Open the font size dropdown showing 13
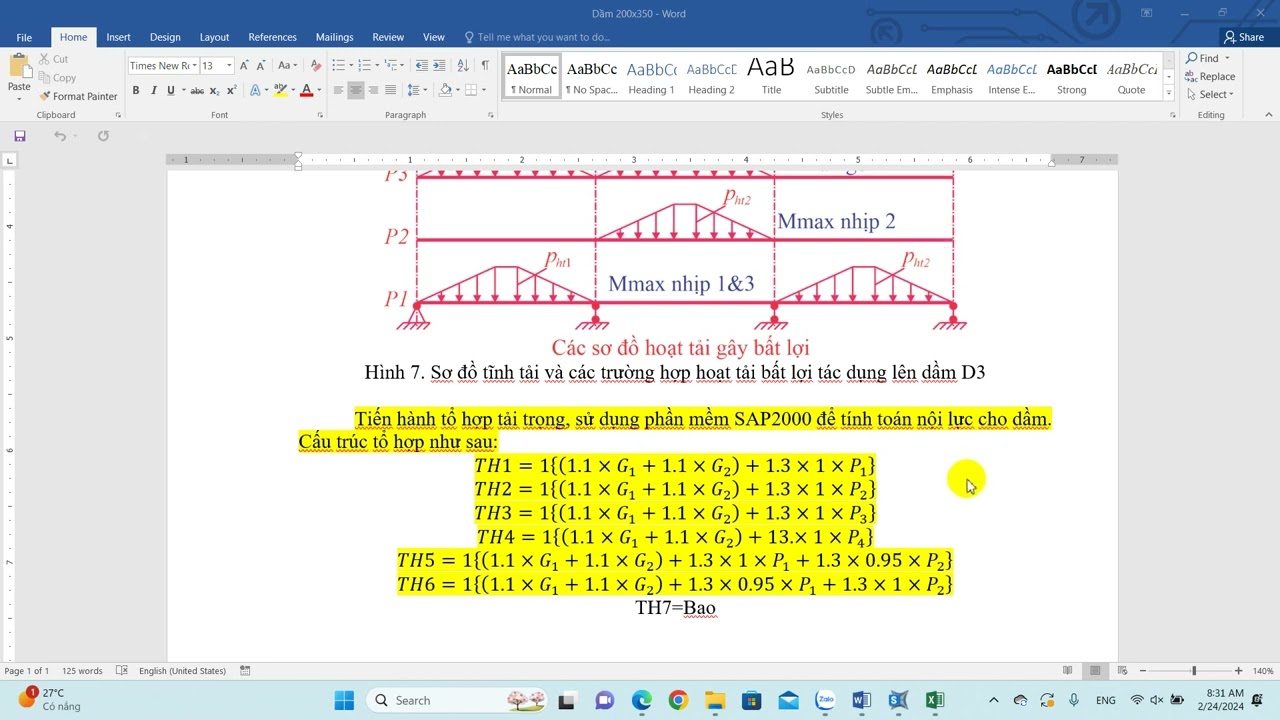Viewport: 1280px width, 720px height. (x=229, y=66)
